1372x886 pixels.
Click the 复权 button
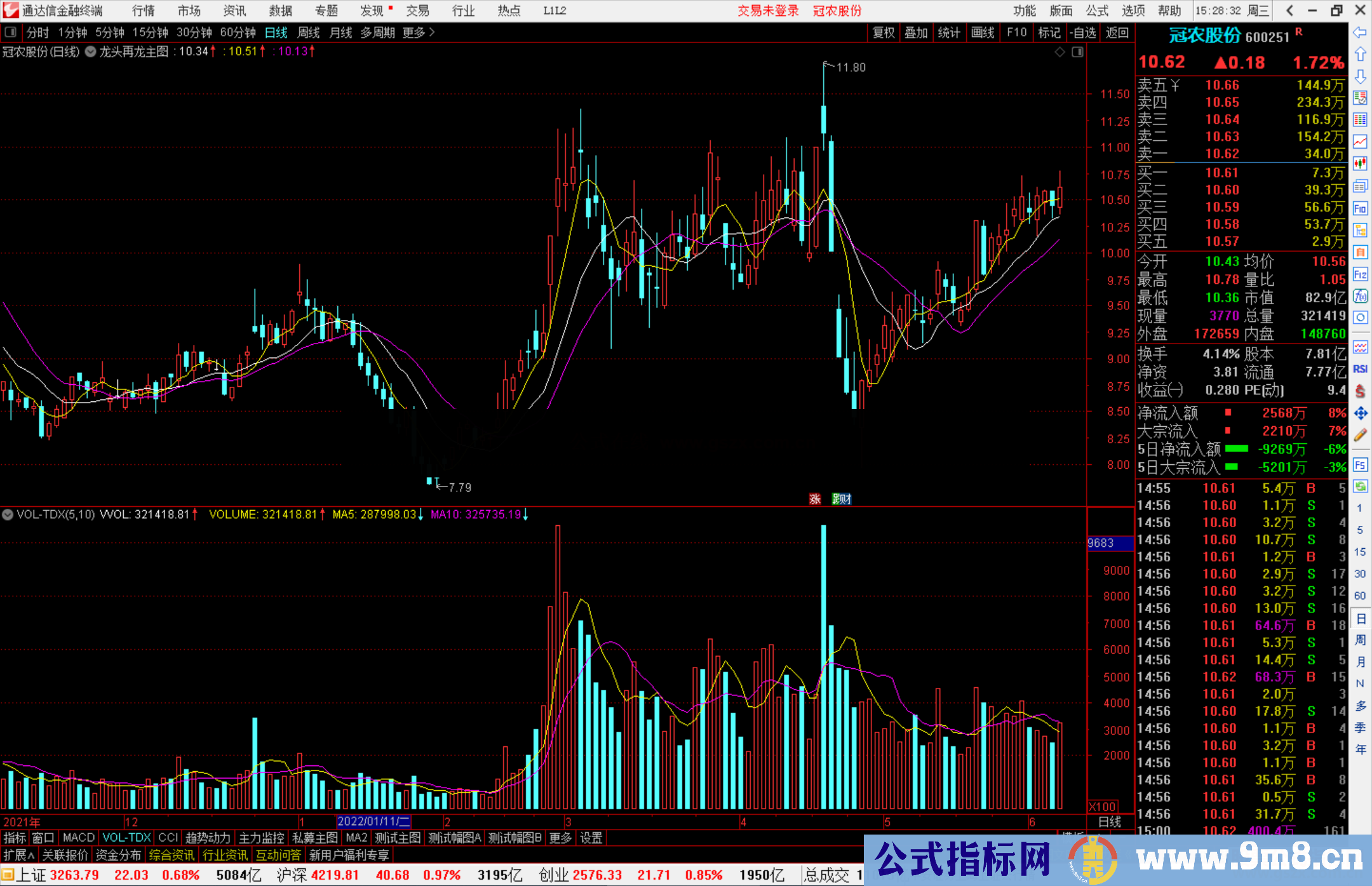coord(884,32)
